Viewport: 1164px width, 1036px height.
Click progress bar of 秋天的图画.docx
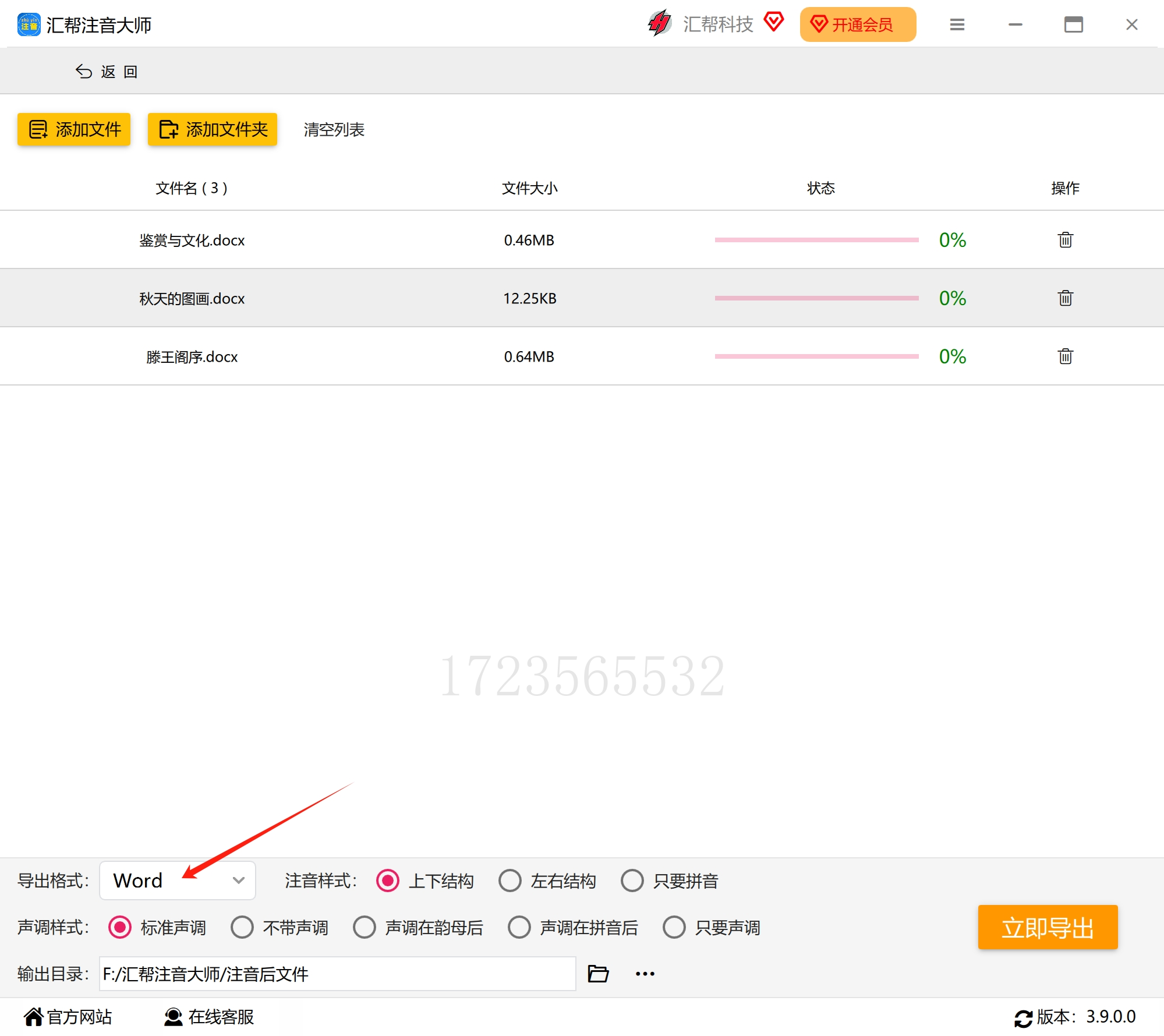tap(816, 298)
